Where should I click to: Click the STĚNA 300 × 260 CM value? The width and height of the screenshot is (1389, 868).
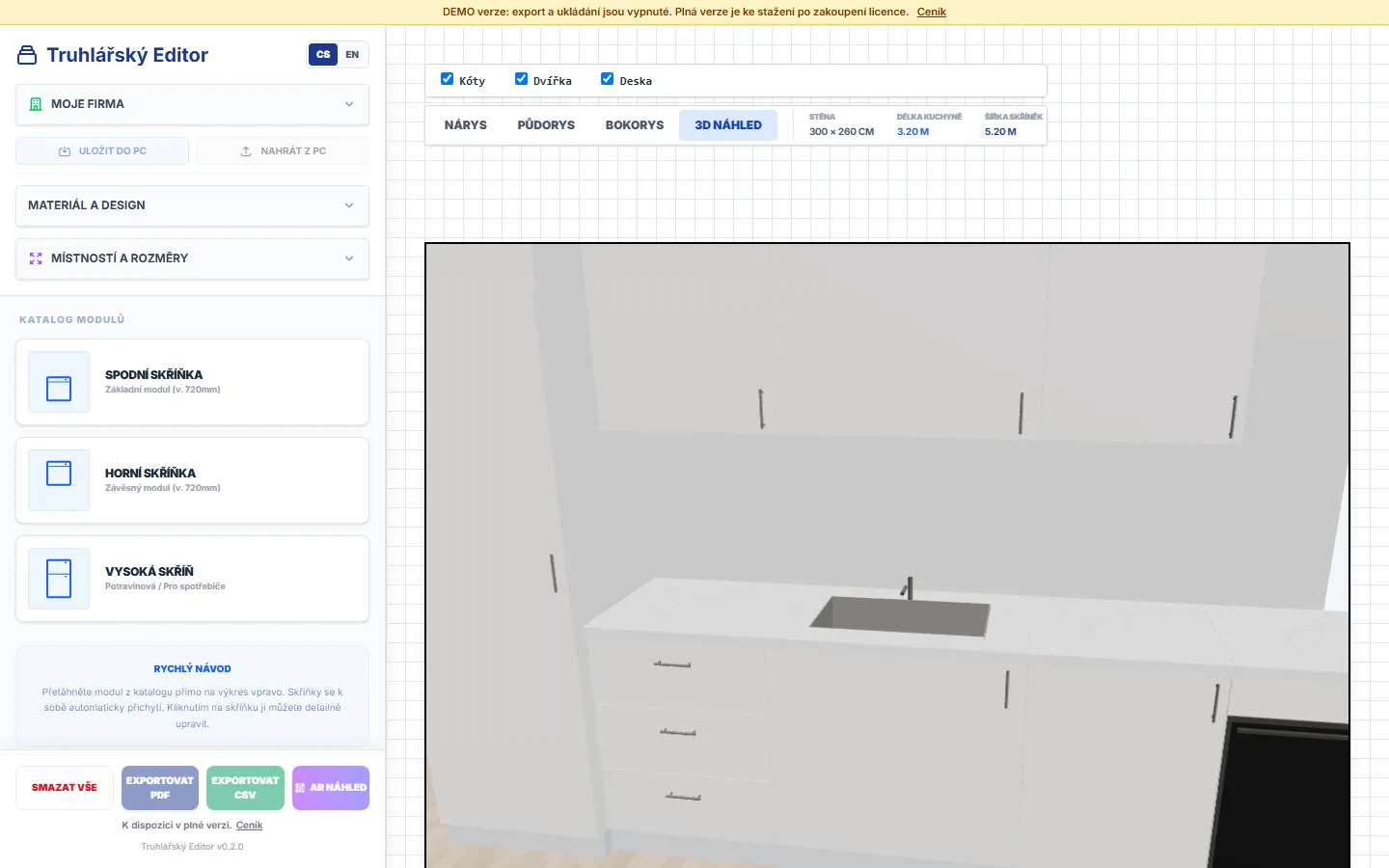841,132
